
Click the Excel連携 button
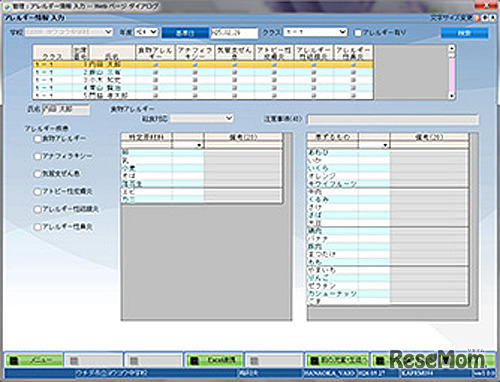(214, 361)
